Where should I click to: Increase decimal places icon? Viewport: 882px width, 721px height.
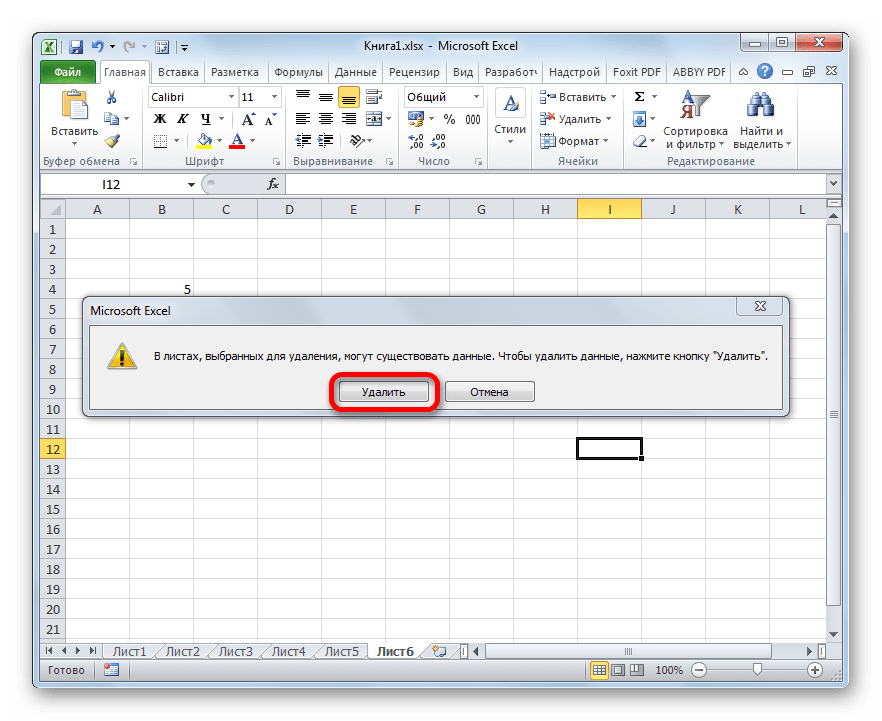(416, 141)
